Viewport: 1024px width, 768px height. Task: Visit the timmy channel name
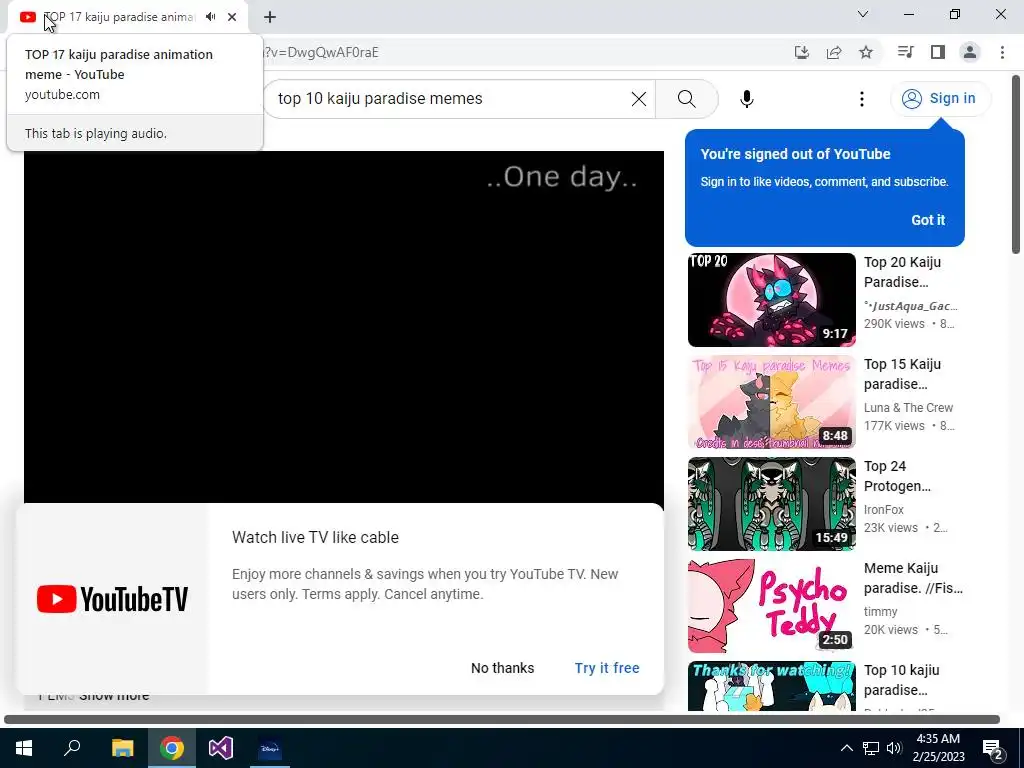coord(880,611)
